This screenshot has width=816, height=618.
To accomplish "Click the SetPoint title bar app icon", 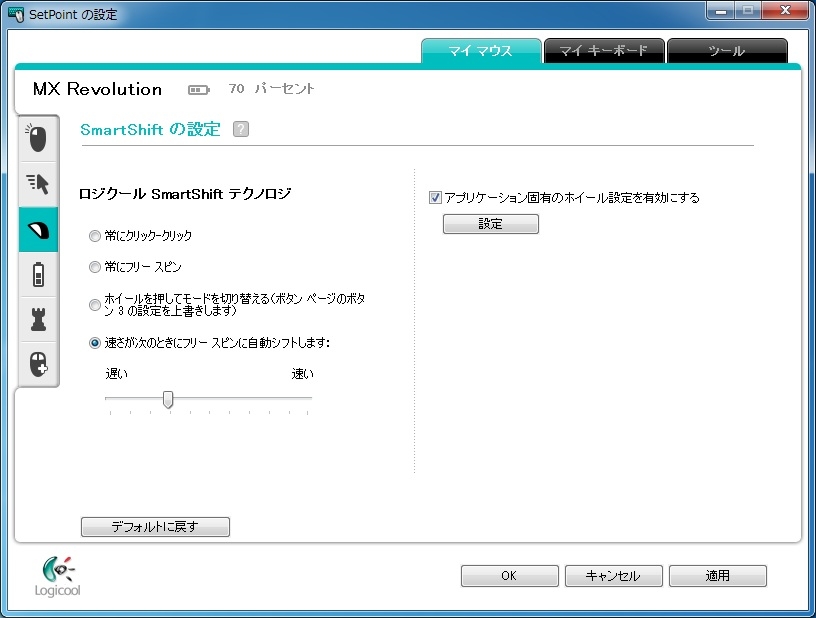I will pyautogui.click(x=16, y=14).
